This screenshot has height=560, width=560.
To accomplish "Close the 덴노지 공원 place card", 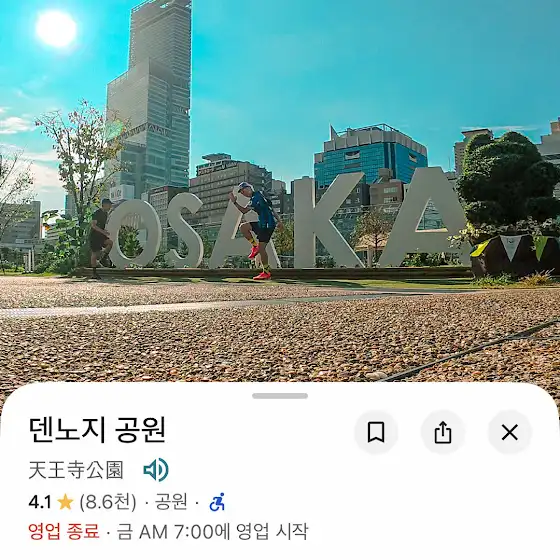I will [x=510, y=432].
